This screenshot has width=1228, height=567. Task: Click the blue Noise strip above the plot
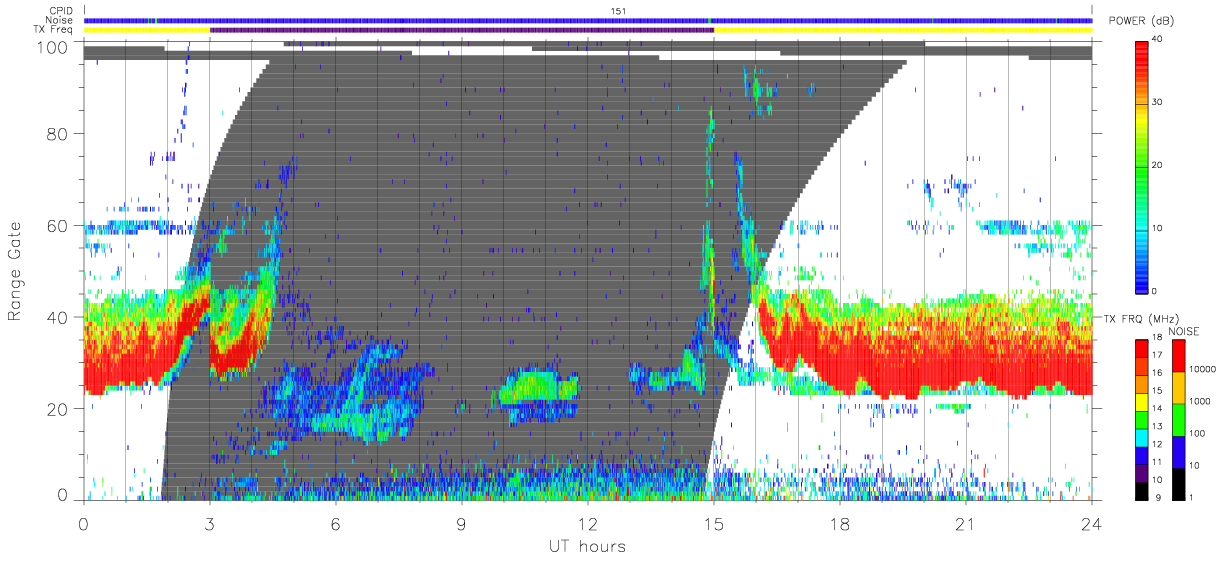588,20
